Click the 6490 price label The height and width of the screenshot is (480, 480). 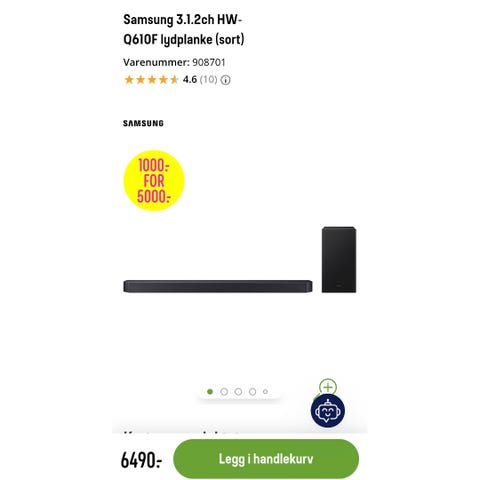[x=141, y=460]
